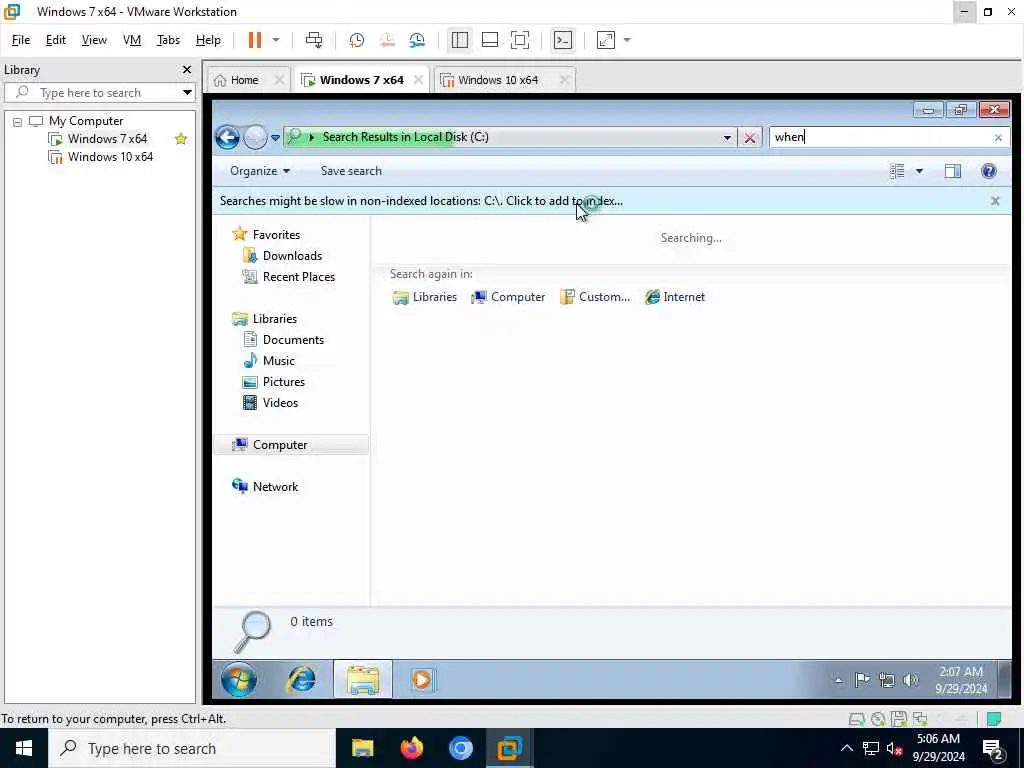Search again in Libraries
1024x768 pixels.
[x=424, y=297]
